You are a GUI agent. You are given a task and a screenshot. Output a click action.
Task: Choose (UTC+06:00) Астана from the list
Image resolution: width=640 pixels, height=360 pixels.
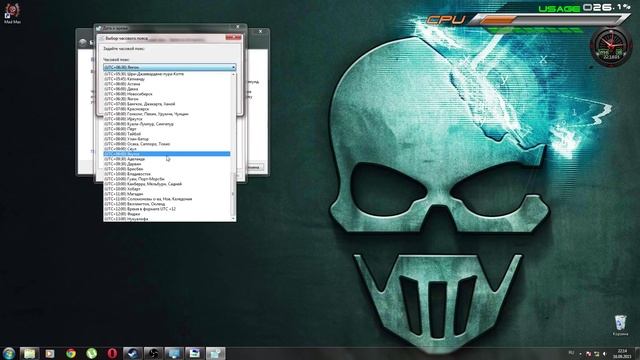167,84
